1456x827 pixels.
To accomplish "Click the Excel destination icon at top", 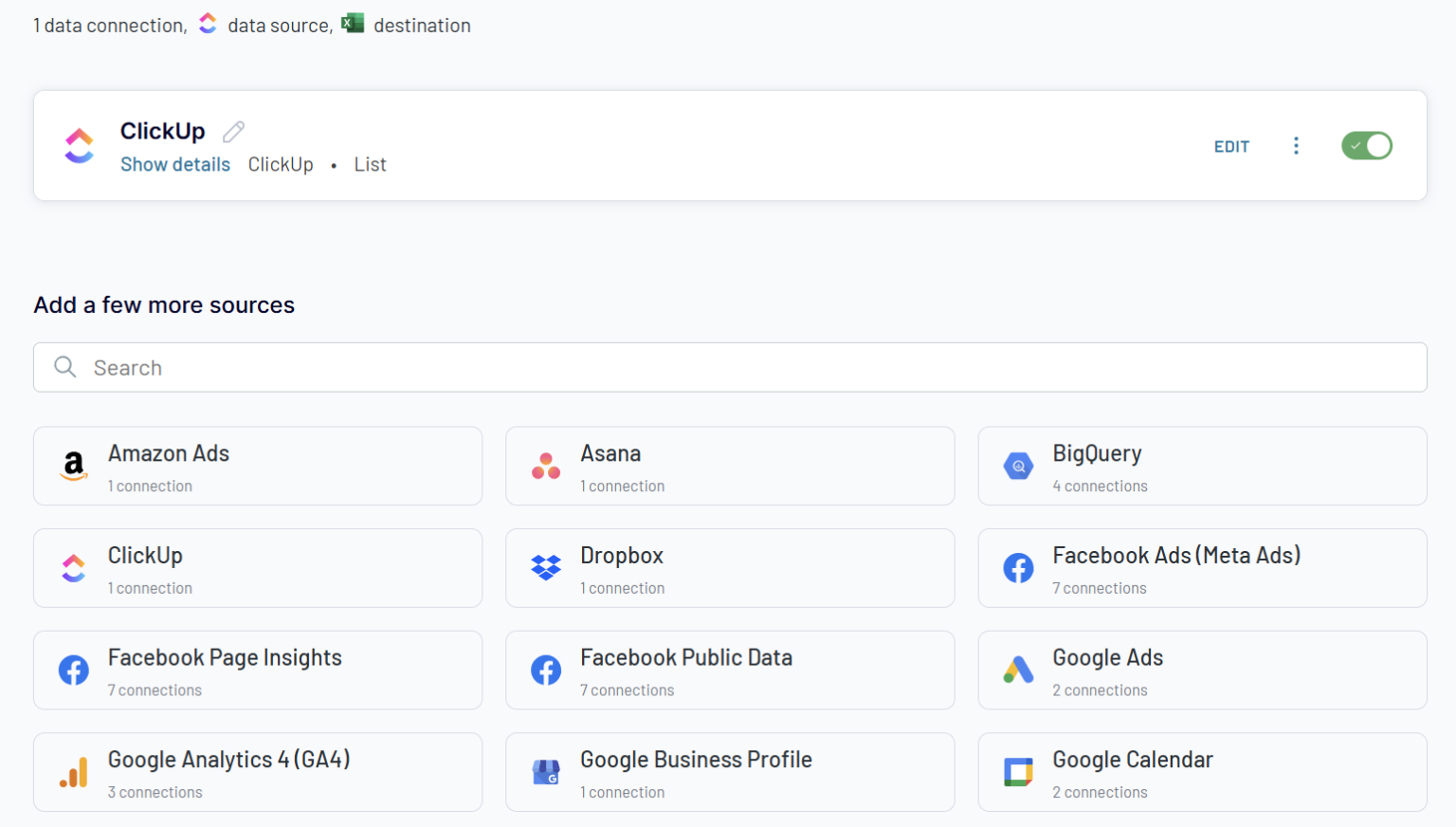I will click(x=353, y=24).
